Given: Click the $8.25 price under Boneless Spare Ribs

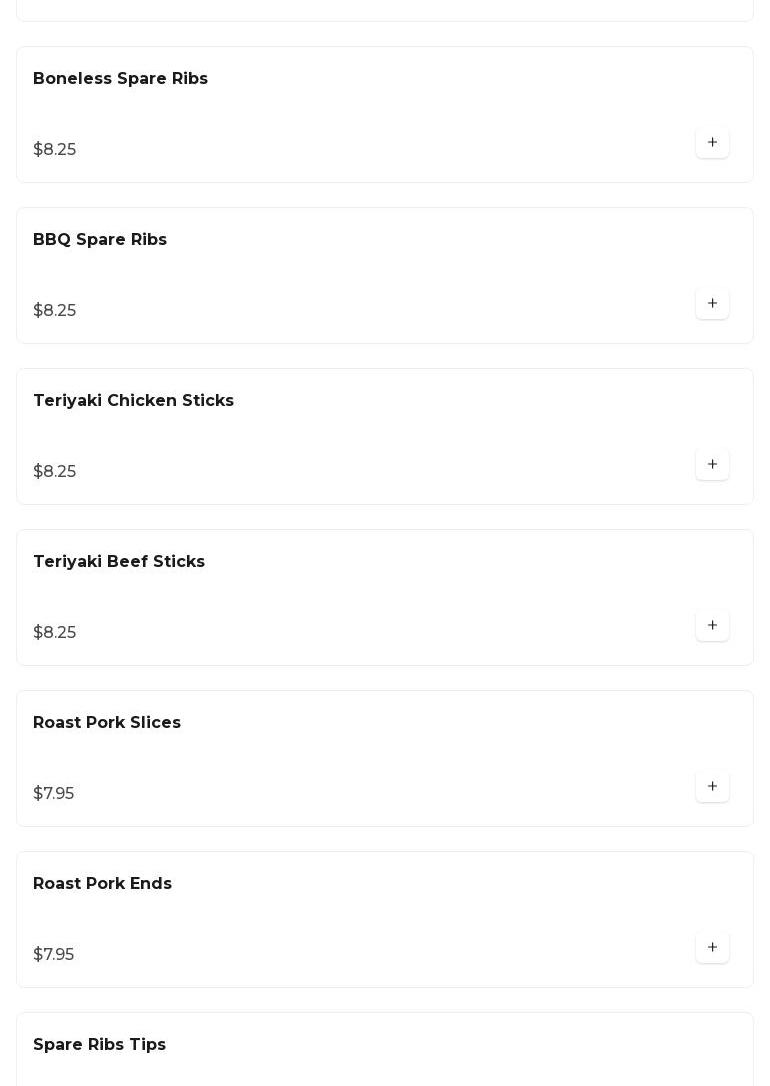Looking at the screenshot, I should [x=54, y=150].
